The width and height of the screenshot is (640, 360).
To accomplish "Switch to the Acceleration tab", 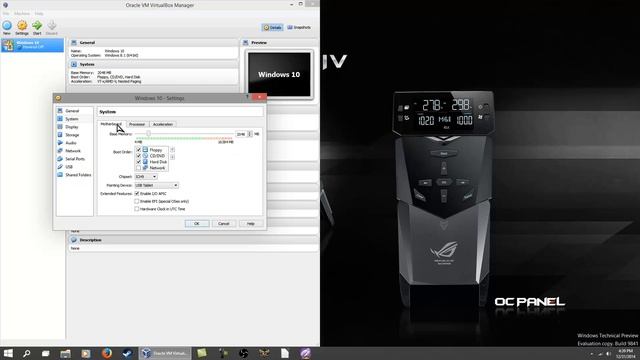I will [x=163, y=124].
